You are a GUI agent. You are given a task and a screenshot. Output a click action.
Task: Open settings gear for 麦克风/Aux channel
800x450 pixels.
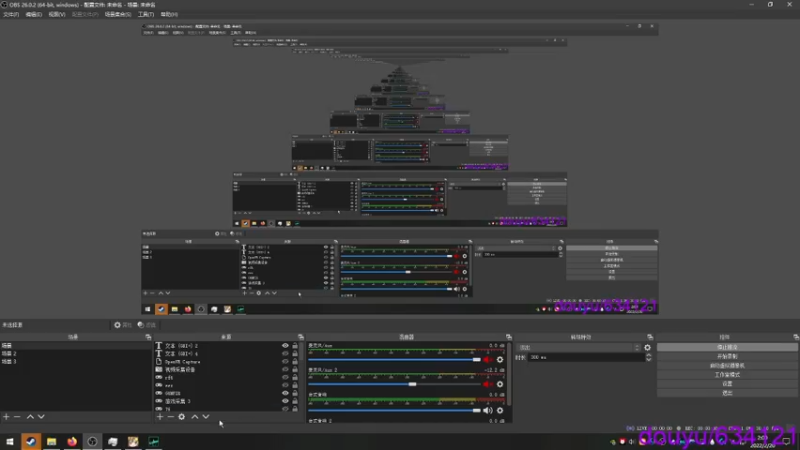coord(500,360)
